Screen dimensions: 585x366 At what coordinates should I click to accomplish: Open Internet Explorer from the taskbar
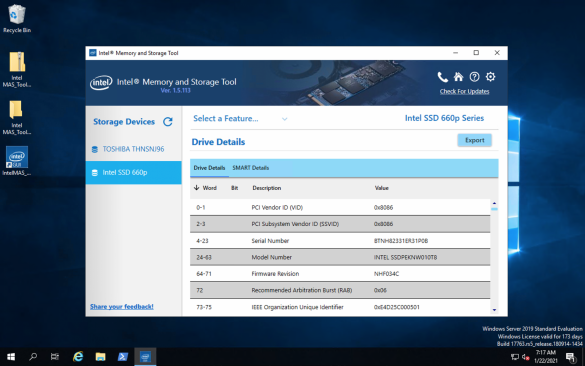[78, 357]
